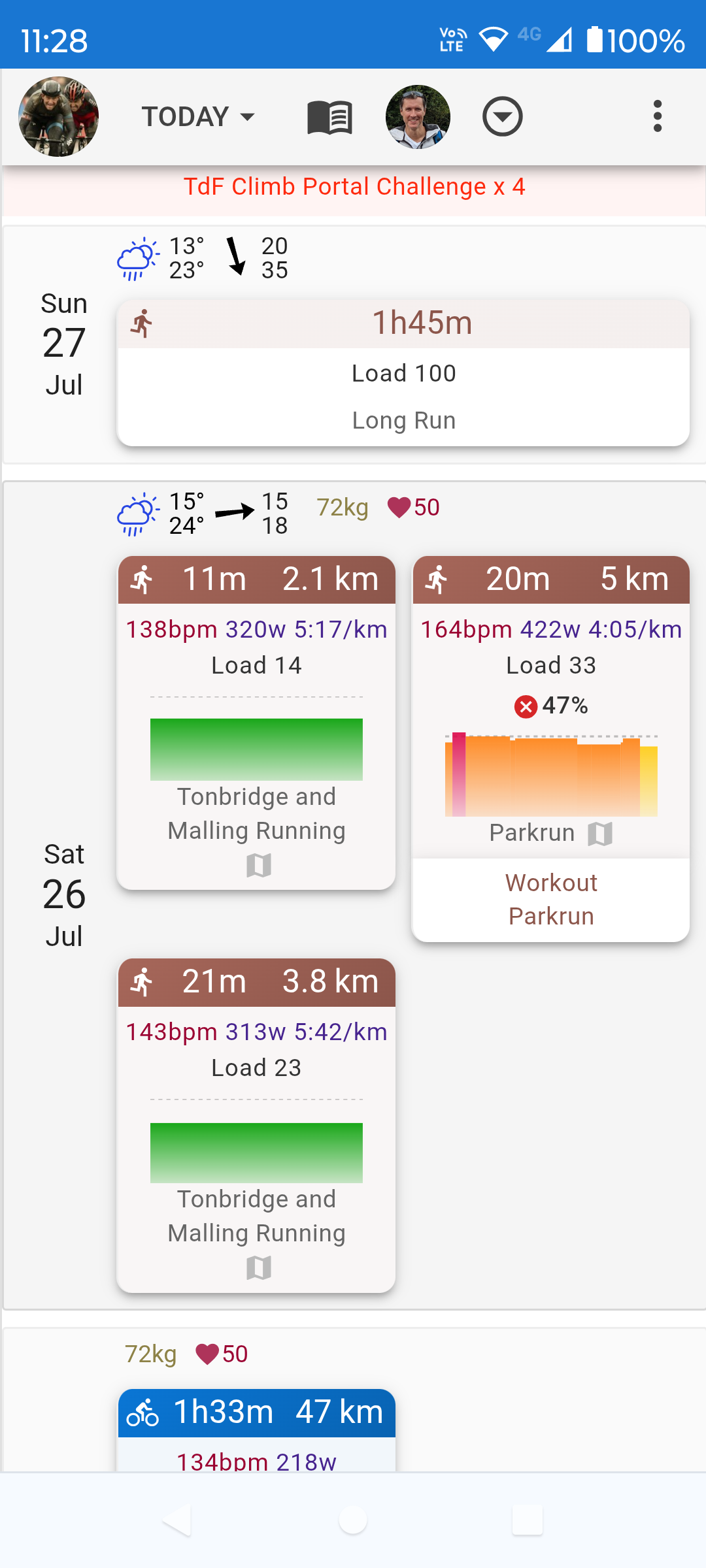This screenshot has height=1568, width=706.
Task: Open the 21m 3.8 km run header
Action: (x=256, y=982)
